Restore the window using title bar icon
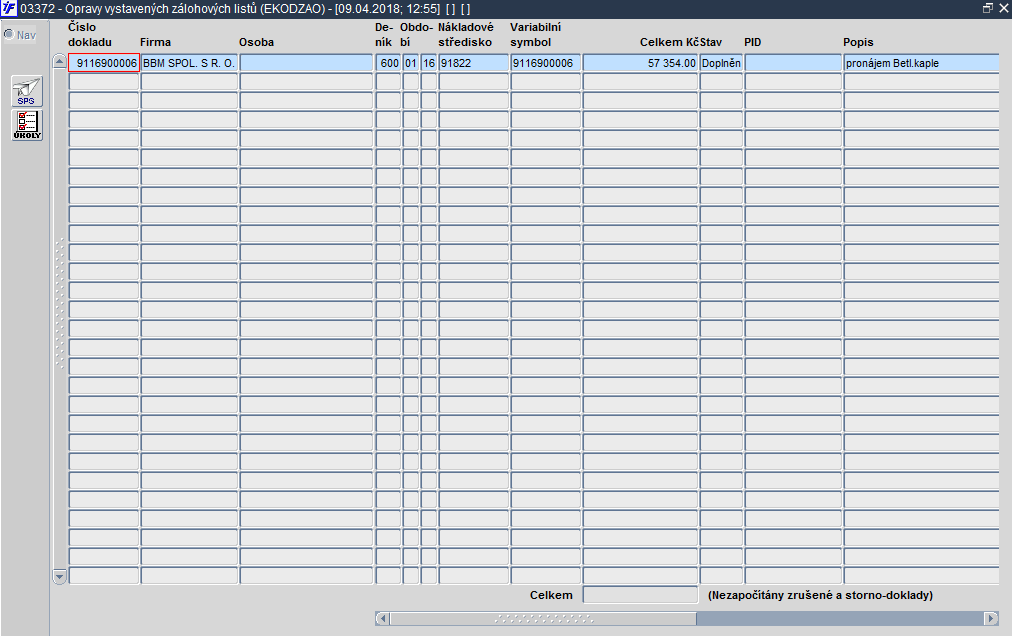This screenshot has height=636, width=1012. (987, 8)
